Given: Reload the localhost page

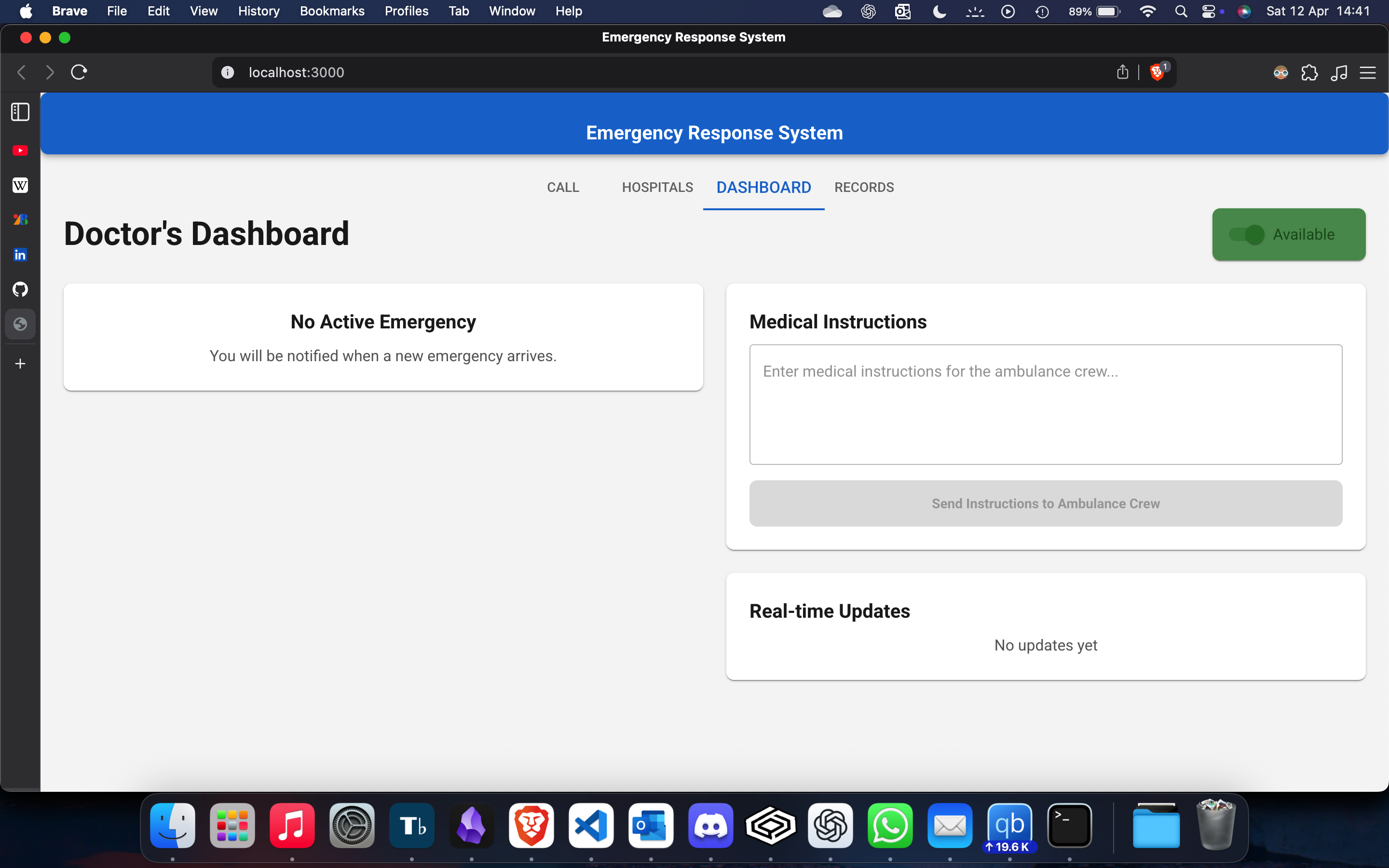Looking at the screenshot, I should click(x=79, y=72).
